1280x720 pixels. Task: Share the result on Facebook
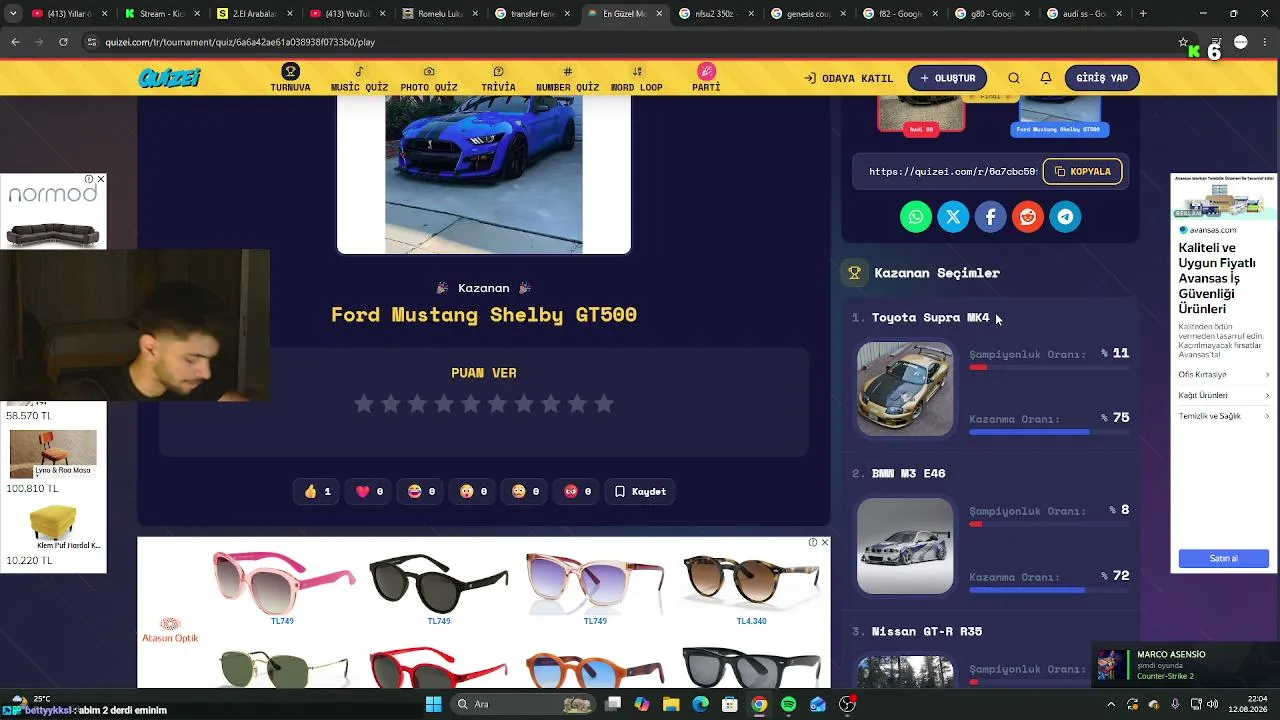click(991, 217)
